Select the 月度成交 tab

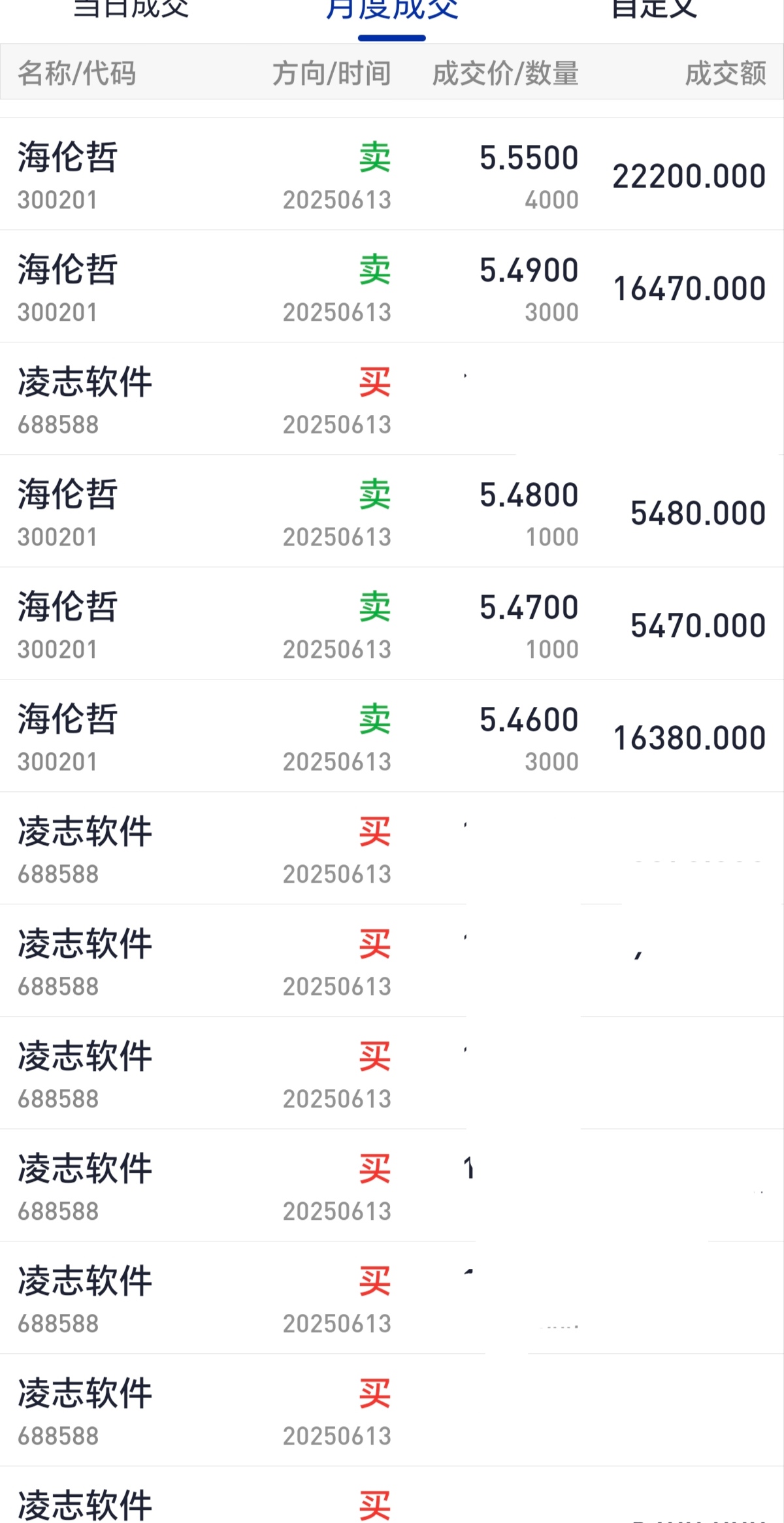click(x=392, y=9)
